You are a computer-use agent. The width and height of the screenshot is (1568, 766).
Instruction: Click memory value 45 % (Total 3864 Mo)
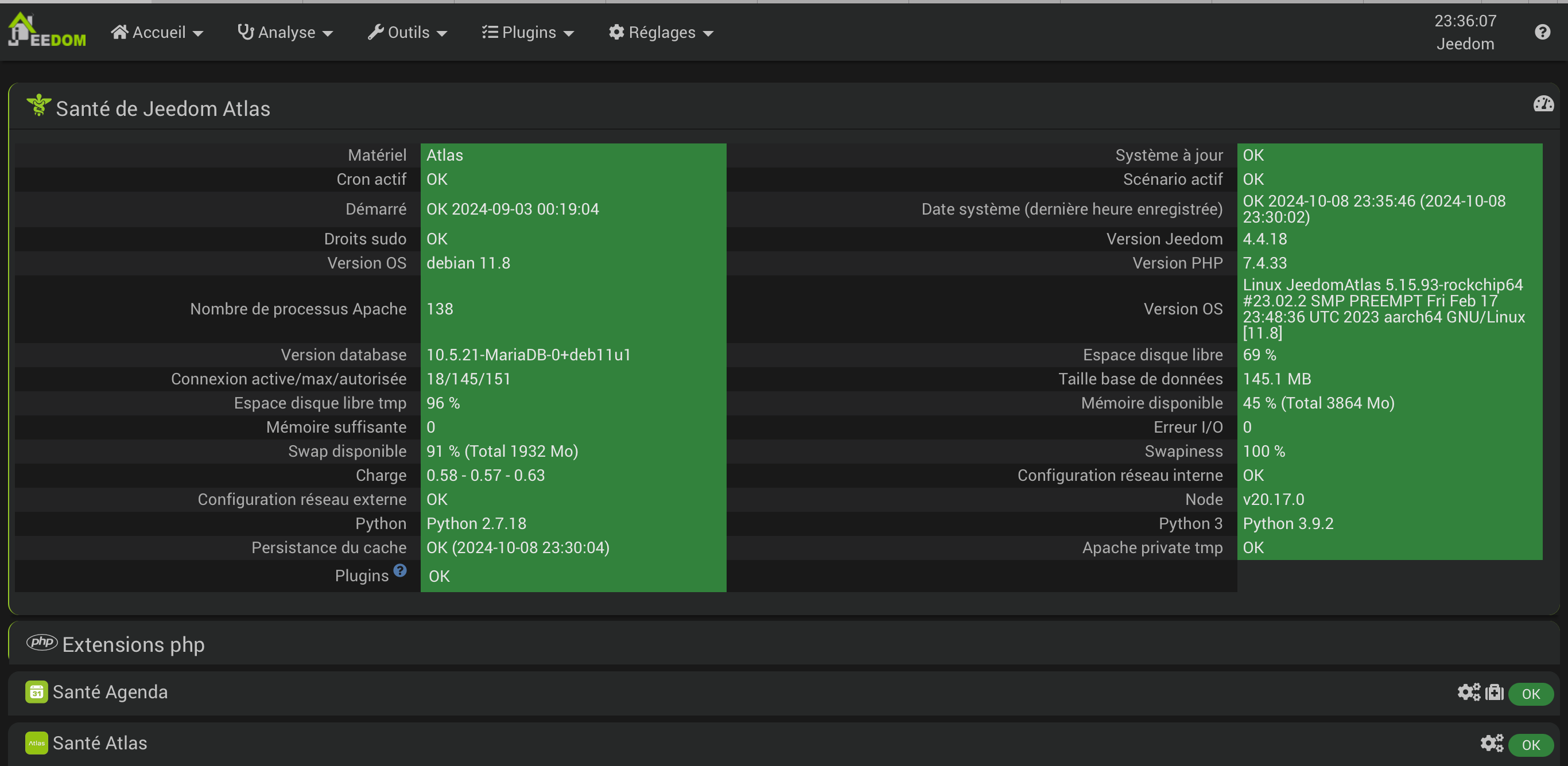[1318, 403]
